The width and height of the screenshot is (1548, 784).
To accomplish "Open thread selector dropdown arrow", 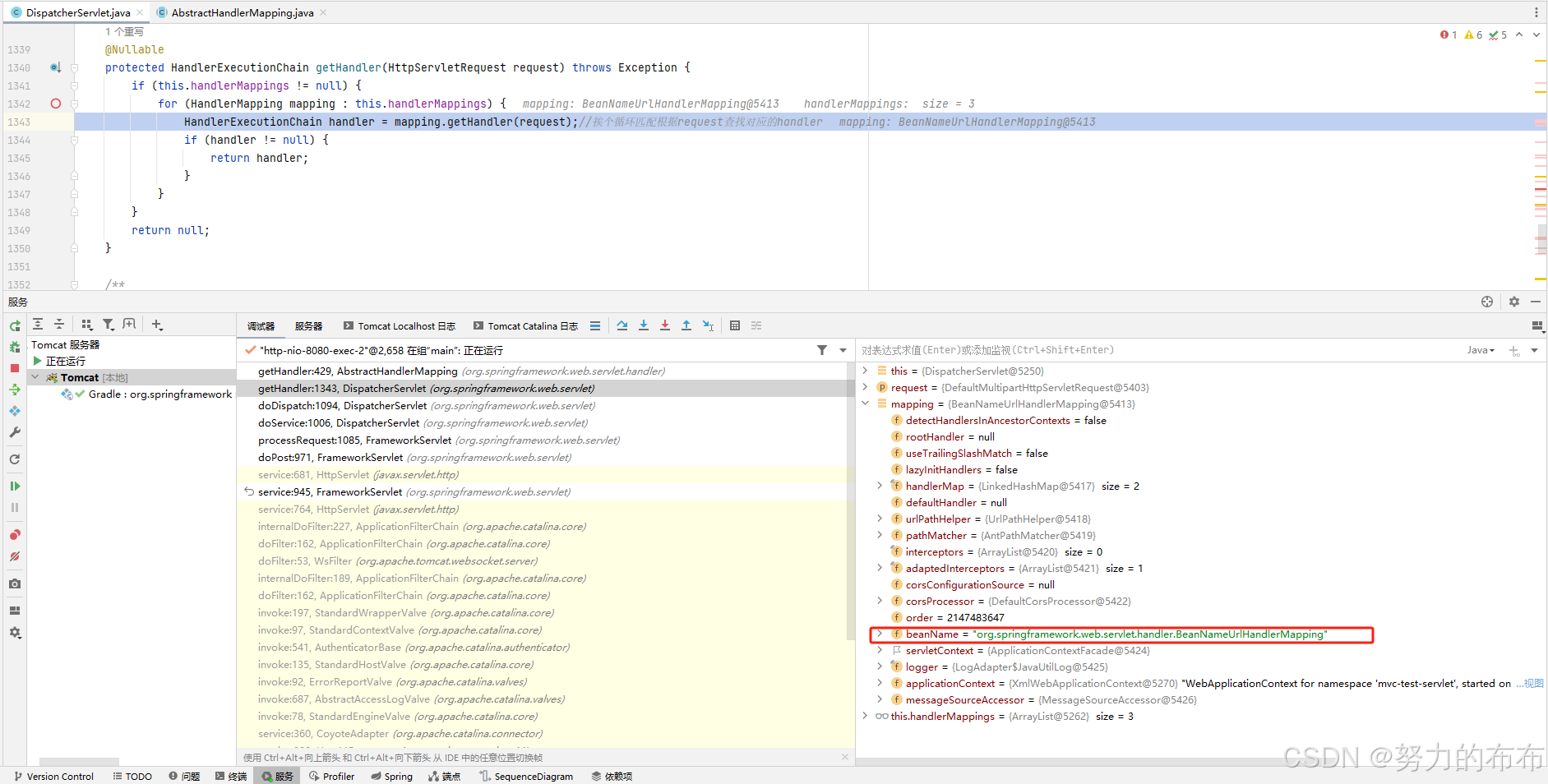I will point(843,350).
